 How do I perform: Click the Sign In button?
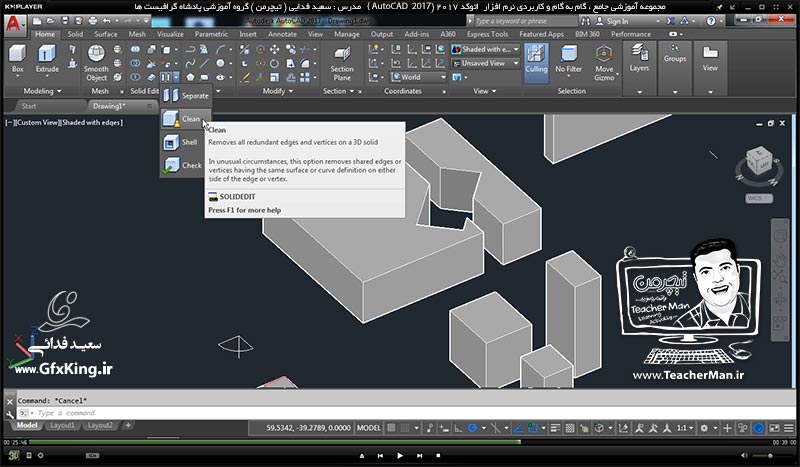point(613,21)
